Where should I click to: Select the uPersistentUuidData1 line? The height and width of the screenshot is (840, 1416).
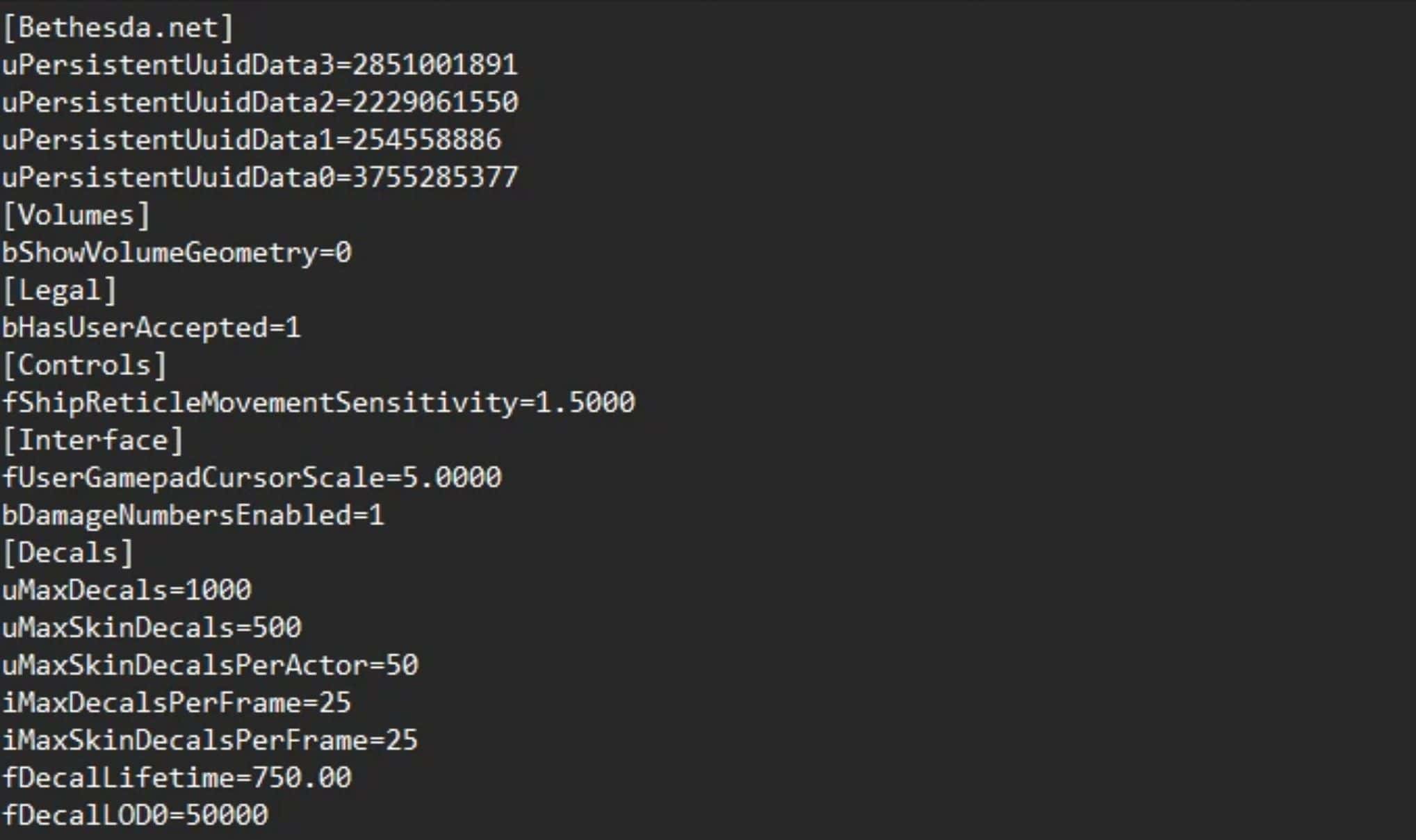click(x=251, y=140)
